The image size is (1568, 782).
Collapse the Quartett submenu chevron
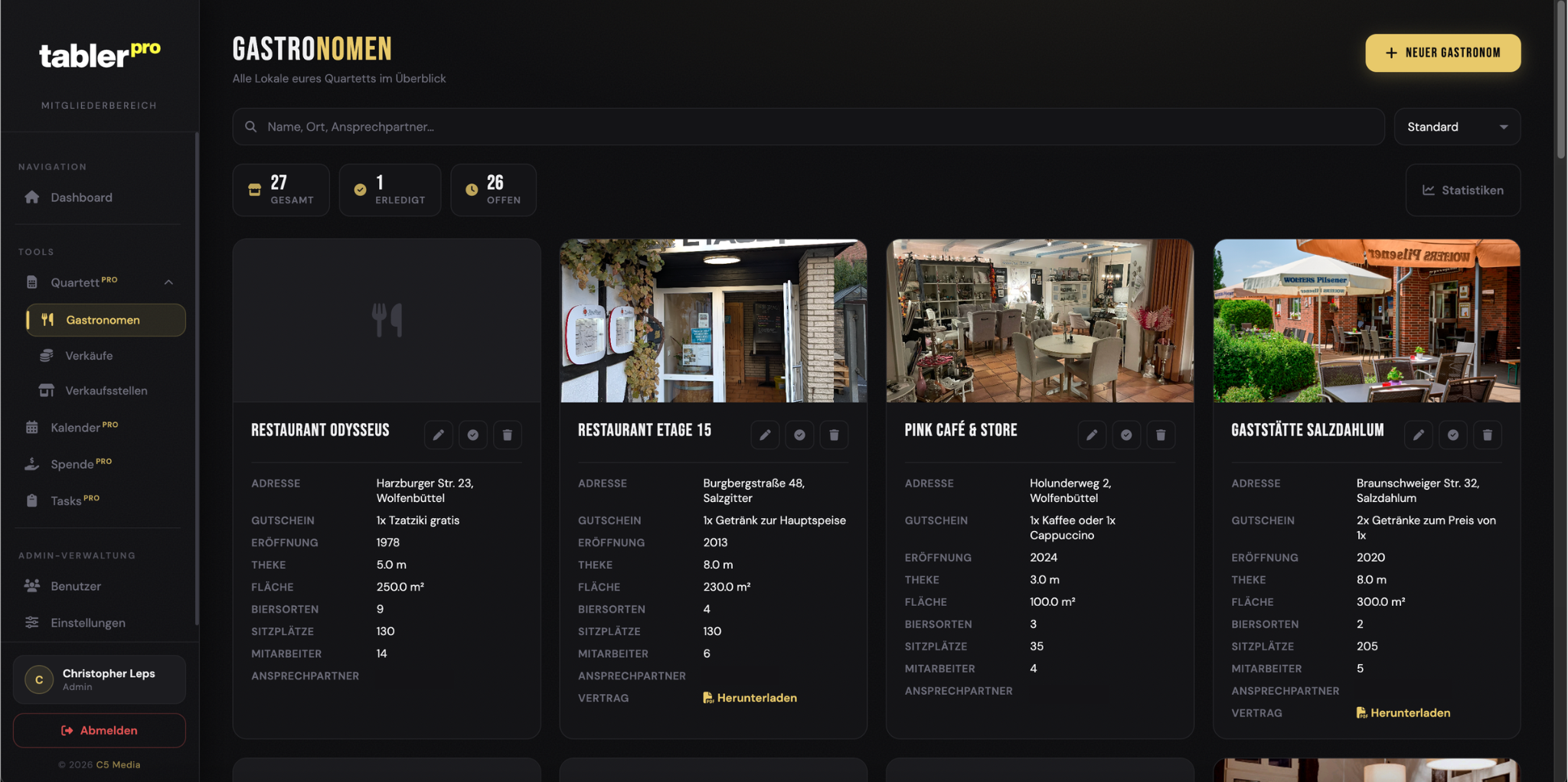(168, 282)
